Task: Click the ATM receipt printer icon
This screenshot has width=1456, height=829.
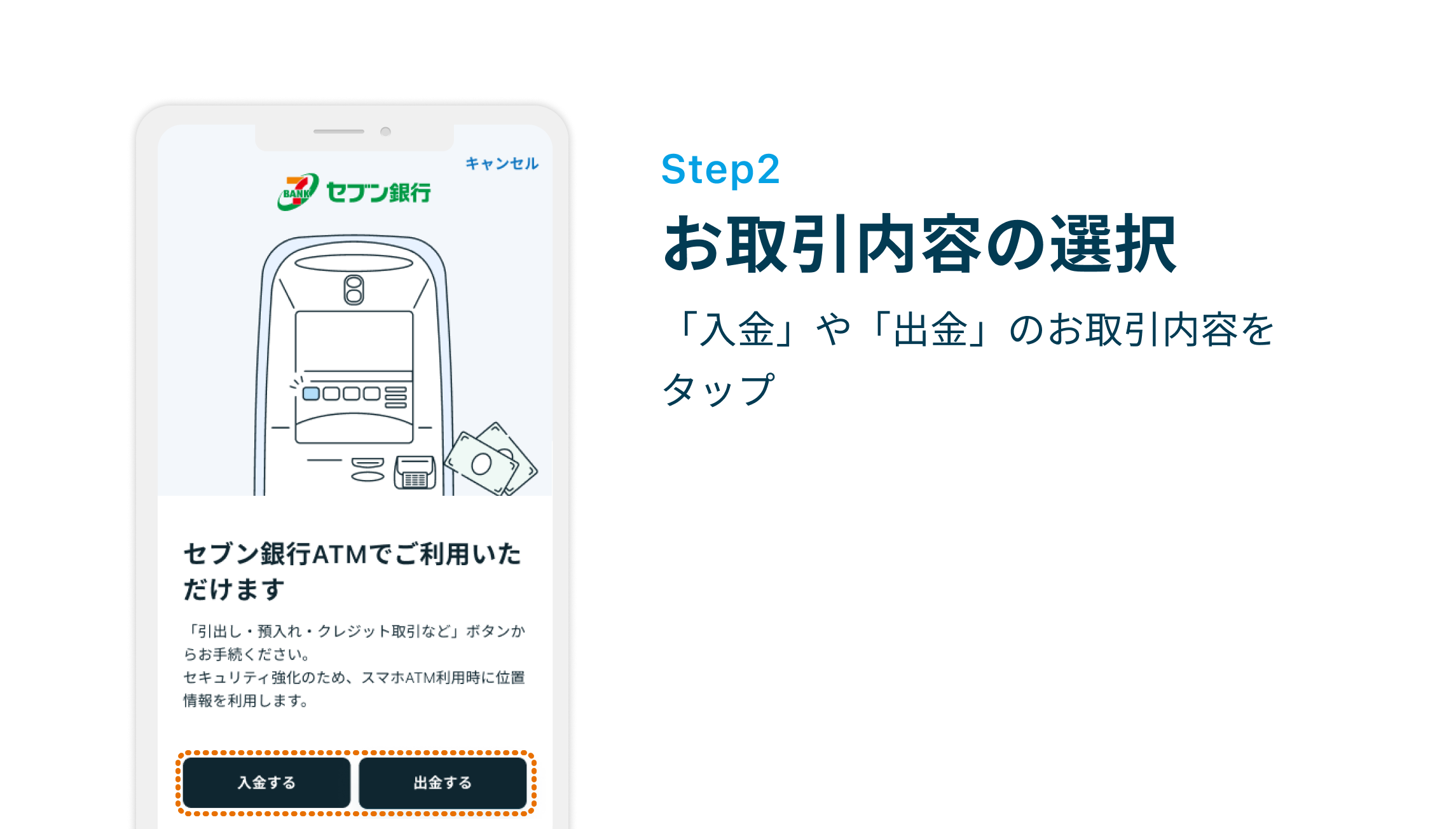Action: click(x=415, y=472)
